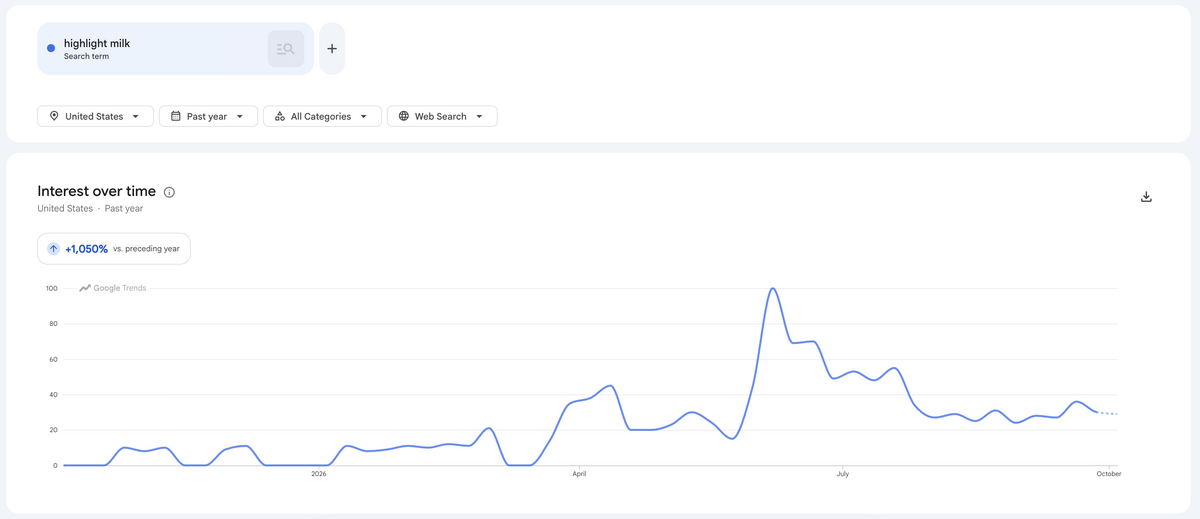1200x519 pixels.
Task: Click the April x-axis label
Action: pos(579,474)
